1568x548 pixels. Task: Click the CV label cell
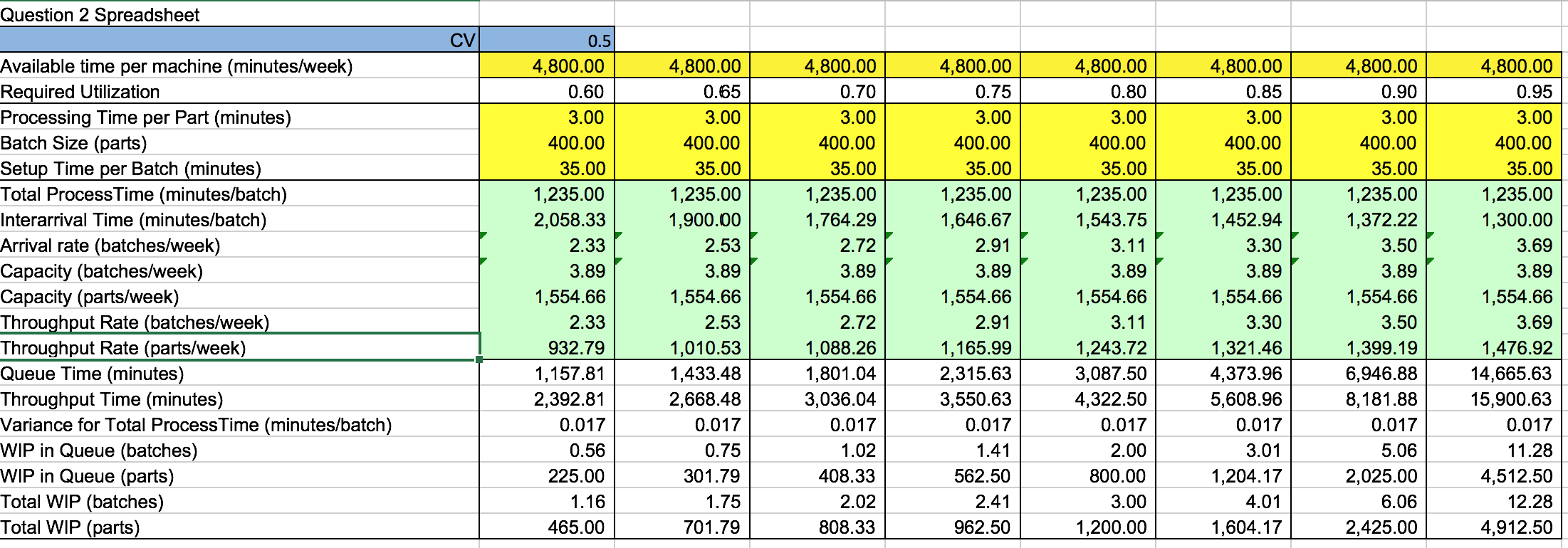pyautogui.click(x=239, y=40)
